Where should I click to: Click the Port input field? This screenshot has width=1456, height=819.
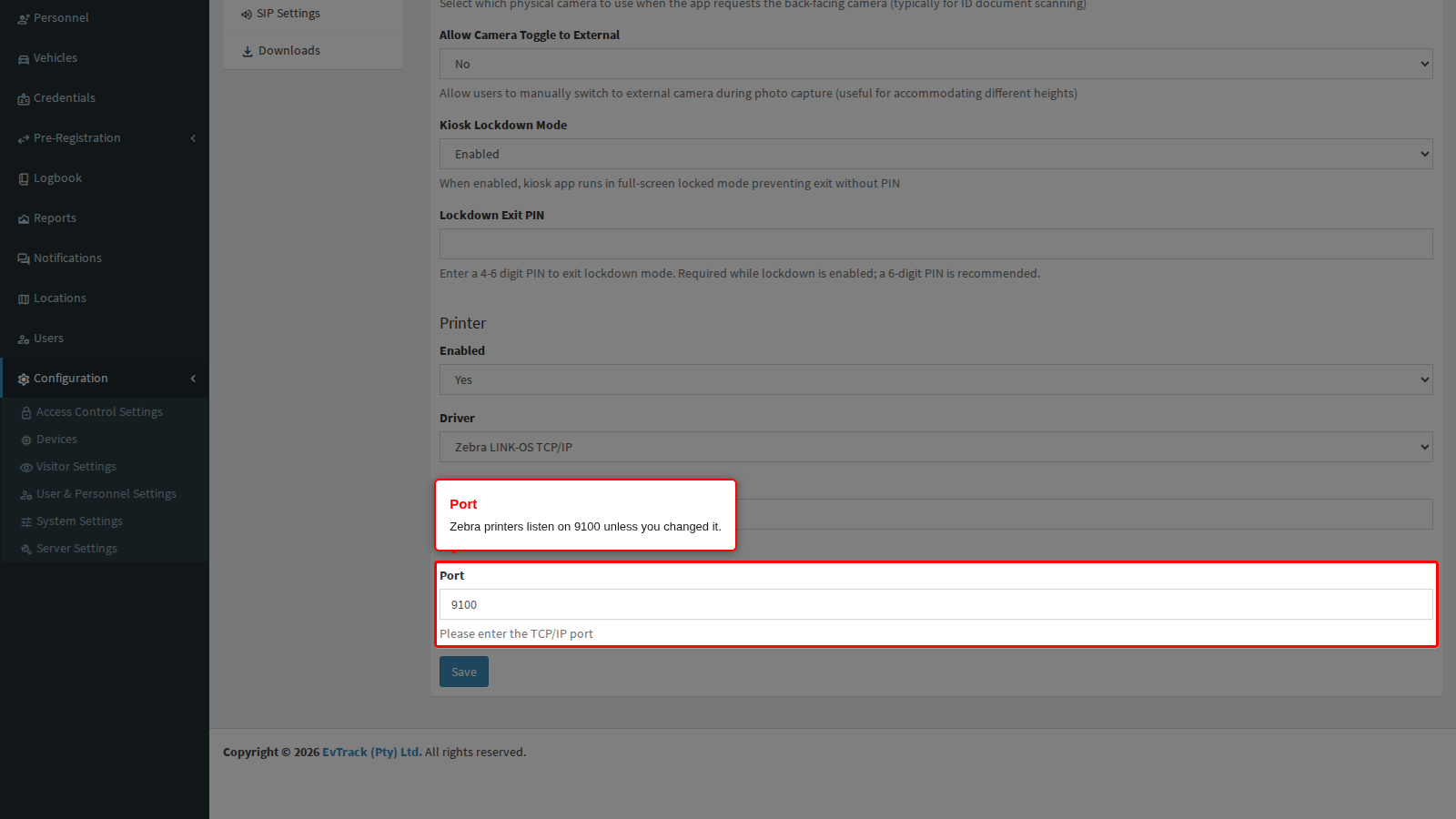[x=935, y=604]
